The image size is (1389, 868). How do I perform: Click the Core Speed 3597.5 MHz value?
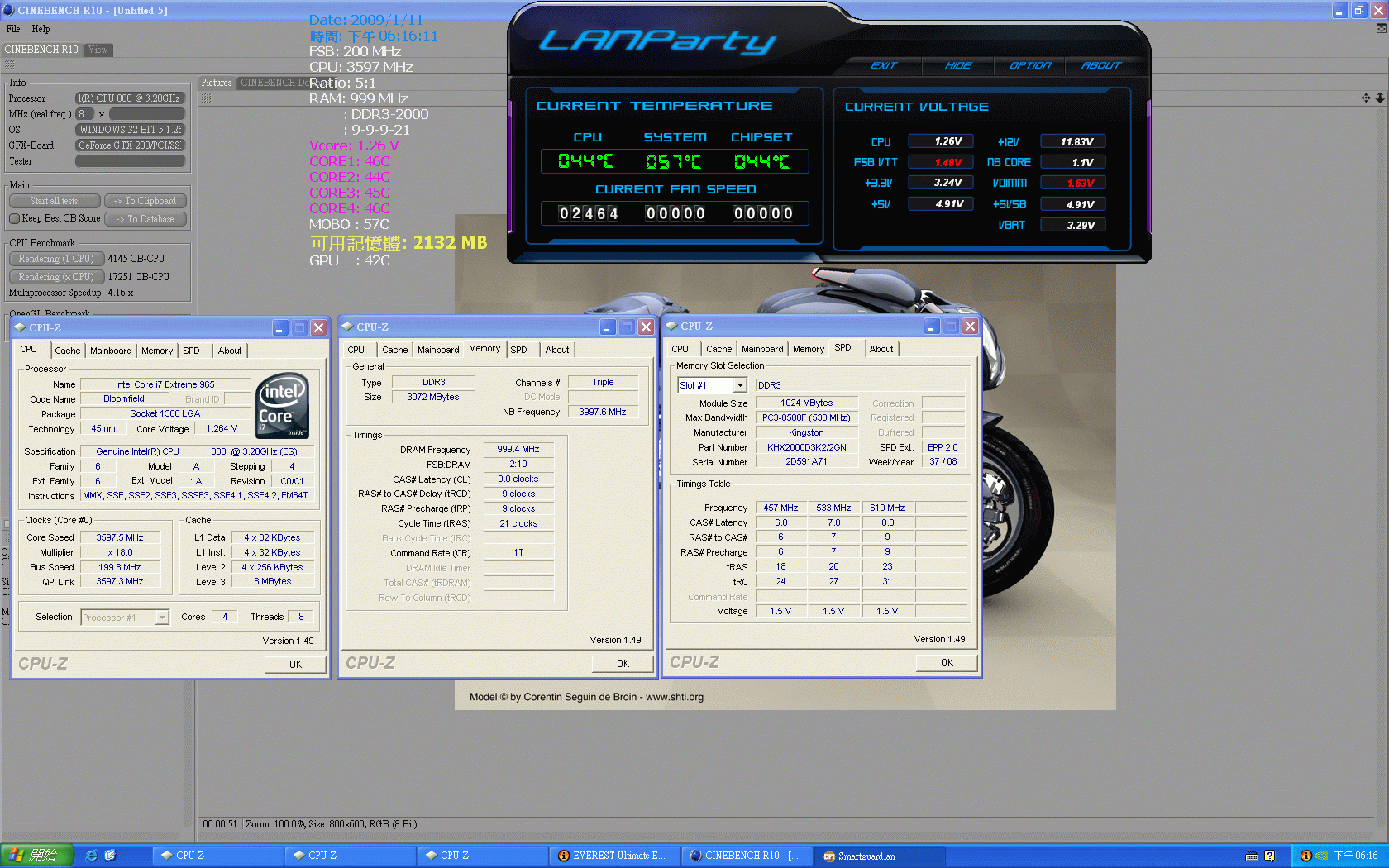120,537
